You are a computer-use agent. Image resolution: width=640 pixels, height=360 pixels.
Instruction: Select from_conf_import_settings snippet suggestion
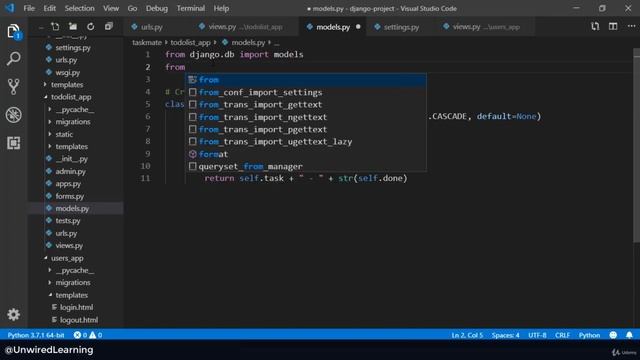click(x=307, y=92)
